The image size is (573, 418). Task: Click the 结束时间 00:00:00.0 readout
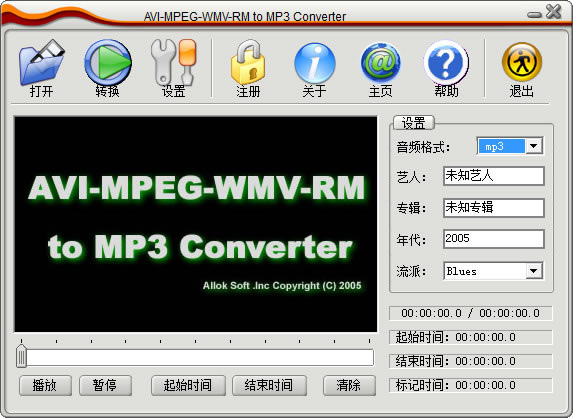(470, 361)
